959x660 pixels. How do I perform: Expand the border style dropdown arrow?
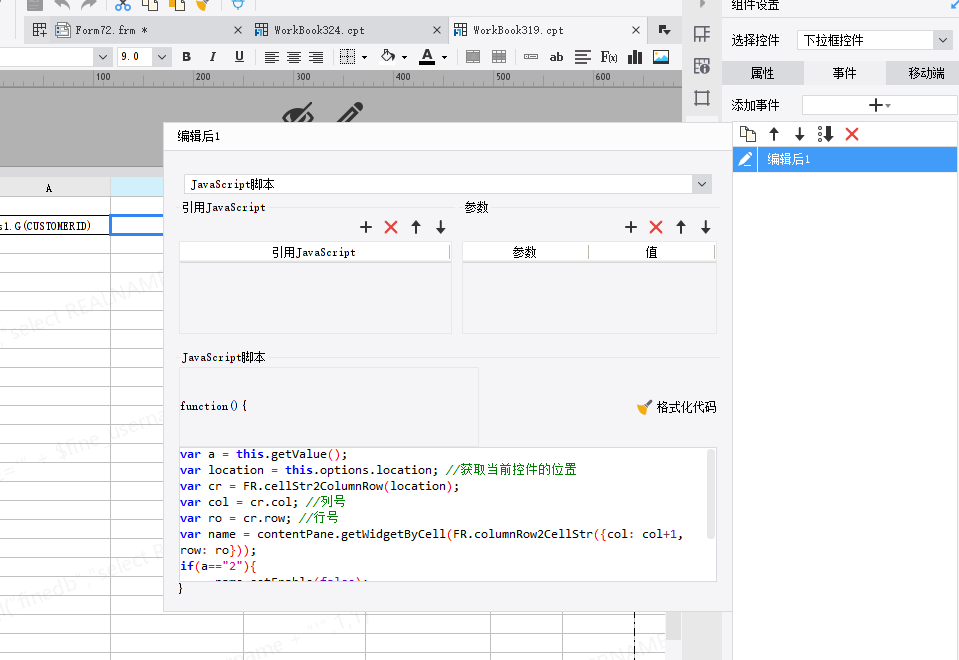[x=365, y=57]
